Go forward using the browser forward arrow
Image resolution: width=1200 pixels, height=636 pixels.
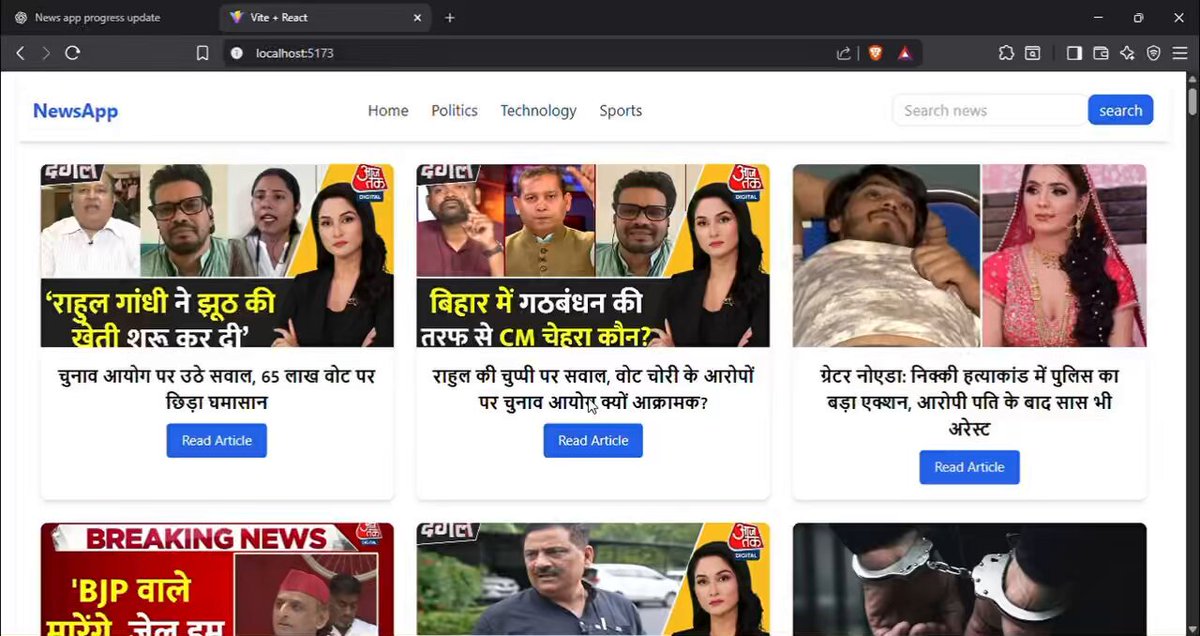pyautogui.click(x=46, y=53)
